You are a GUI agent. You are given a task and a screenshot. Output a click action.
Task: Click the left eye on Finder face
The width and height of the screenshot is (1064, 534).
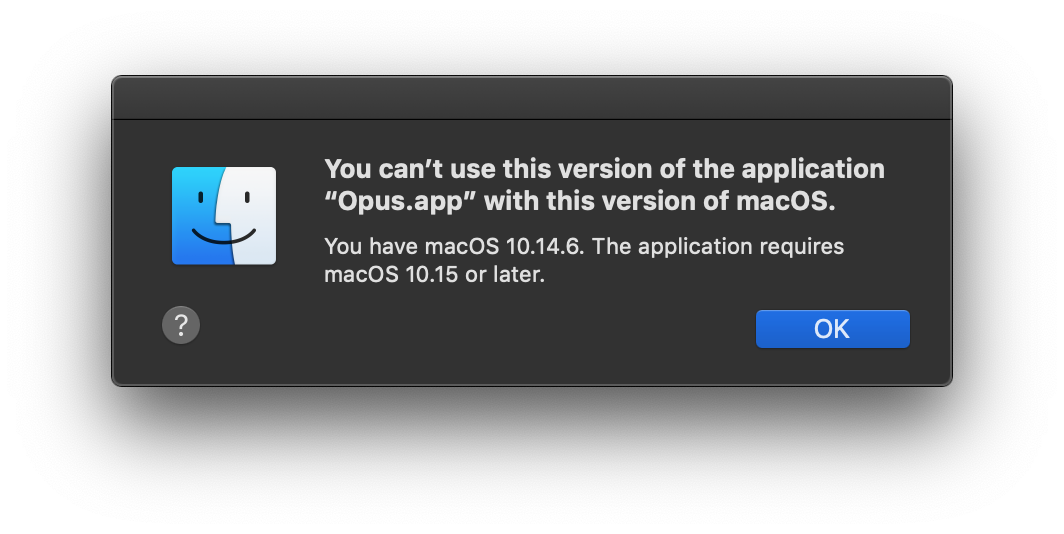pos(201,197)
